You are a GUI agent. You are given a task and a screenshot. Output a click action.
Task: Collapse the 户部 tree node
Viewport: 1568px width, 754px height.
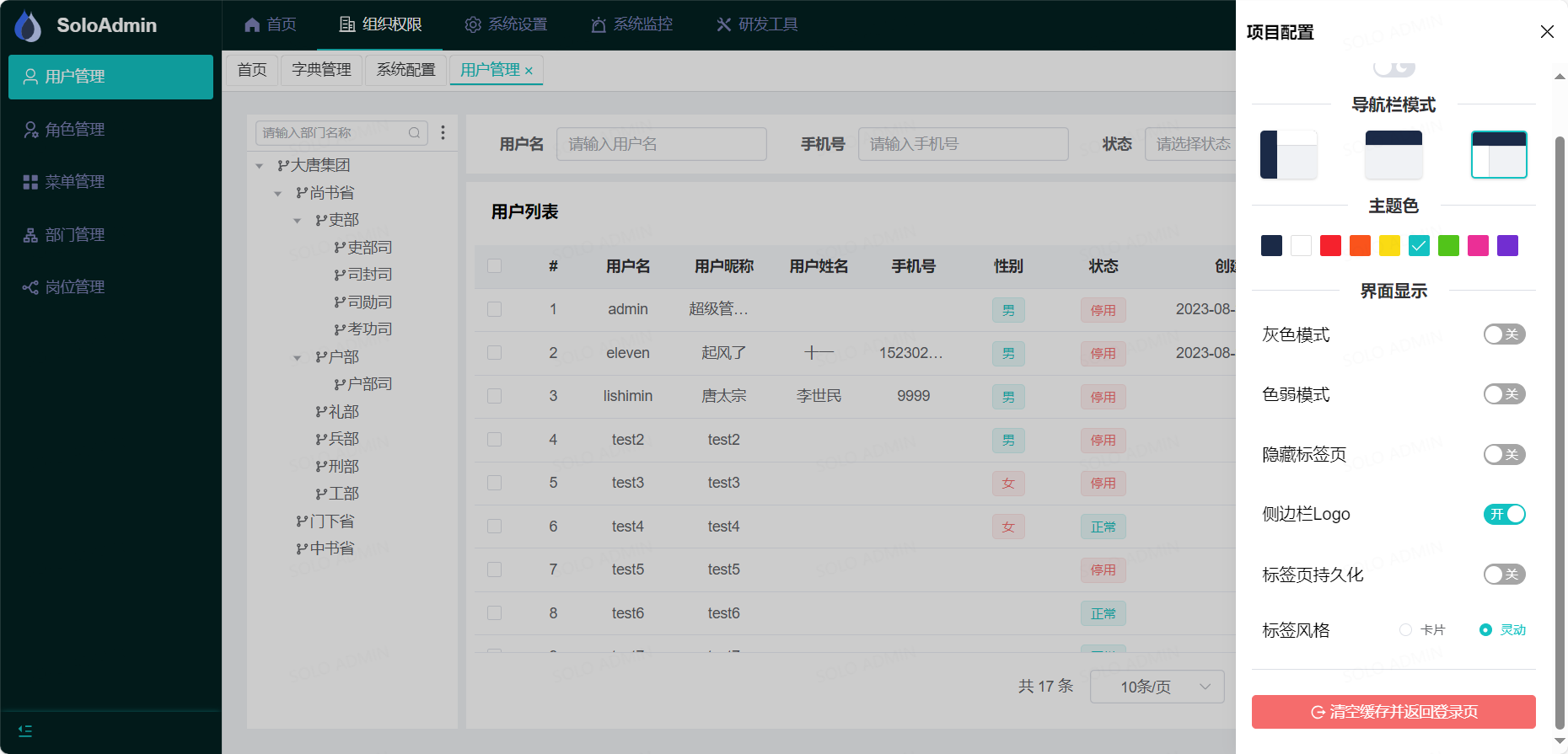point(297,358)
